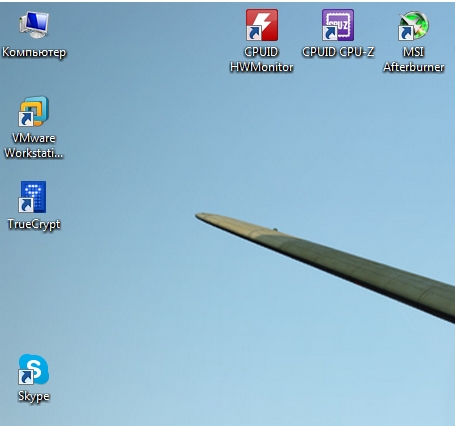The image size is (455, 426).
Task: Select the blue TrueCrypt shortcut icon
Action: coord(33,197)
